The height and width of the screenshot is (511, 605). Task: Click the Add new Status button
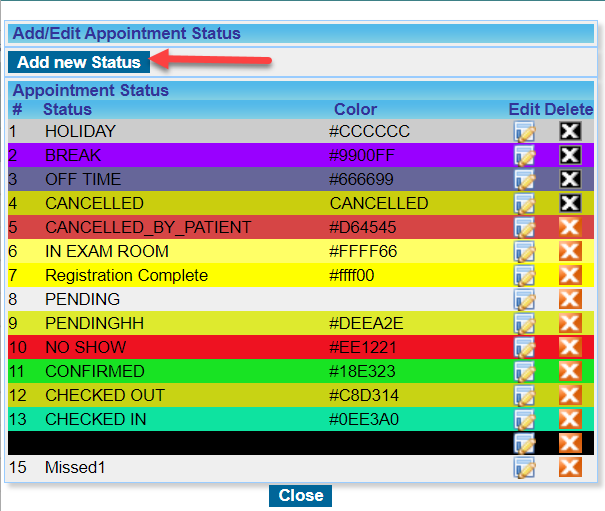tap(79, 62)
